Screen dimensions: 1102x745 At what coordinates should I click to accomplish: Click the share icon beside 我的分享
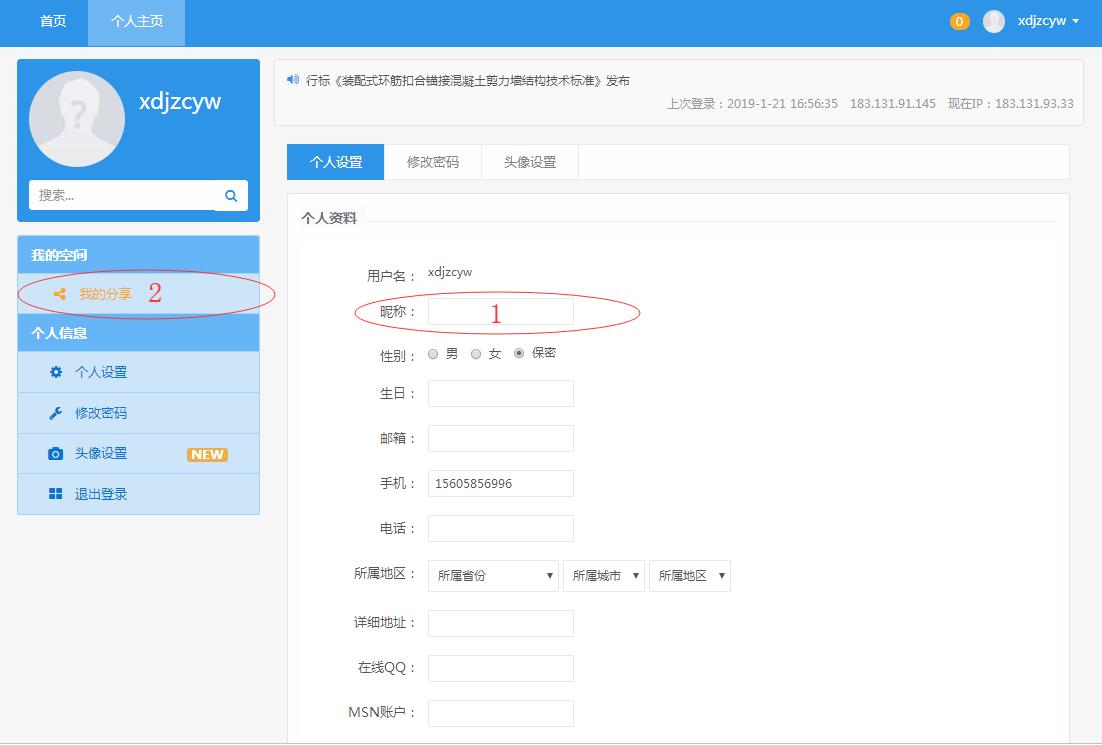[x=60, y=294]
